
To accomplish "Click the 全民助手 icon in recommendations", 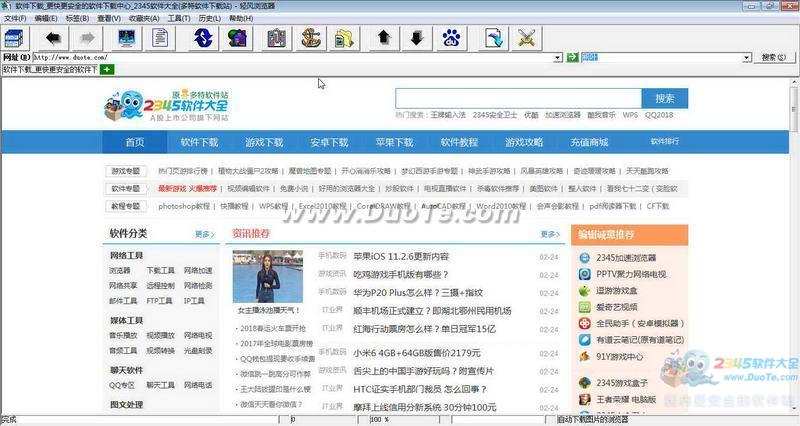I will 585,323.
